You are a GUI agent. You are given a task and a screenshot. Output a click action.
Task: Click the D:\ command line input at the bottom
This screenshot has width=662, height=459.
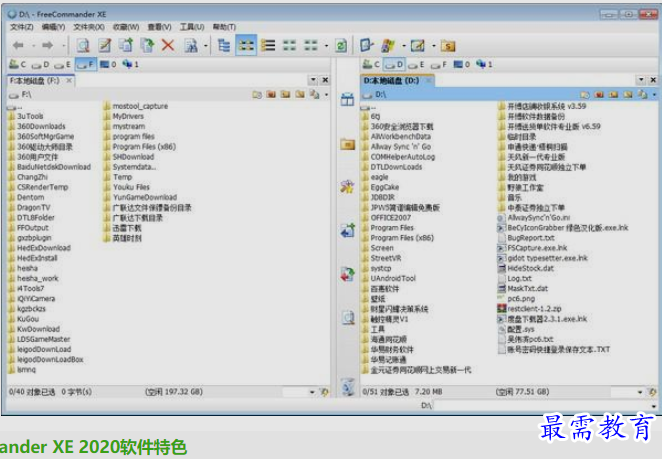point(543,406)
